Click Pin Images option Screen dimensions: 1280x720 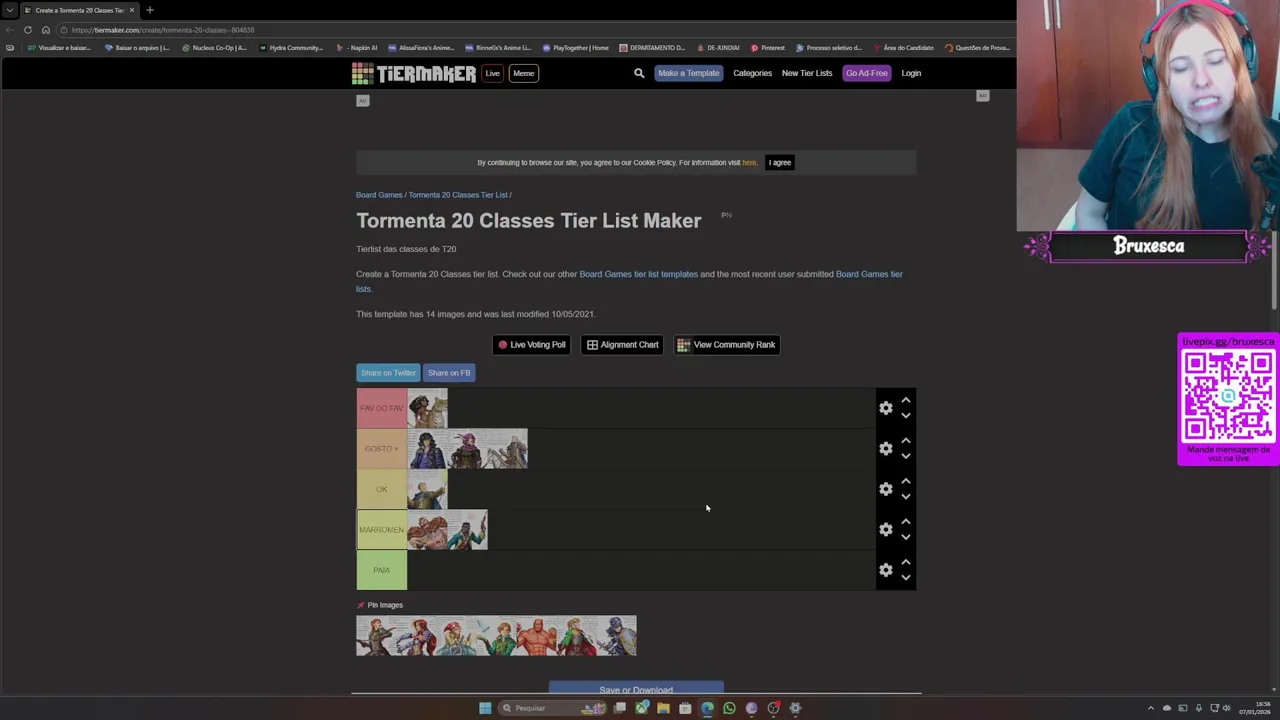[380, 605]
